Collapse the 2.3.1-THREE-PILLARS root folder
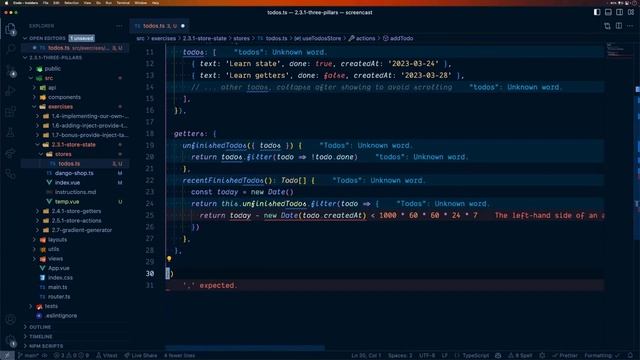This screenshot has width=640, height=360. pos(55,58)
